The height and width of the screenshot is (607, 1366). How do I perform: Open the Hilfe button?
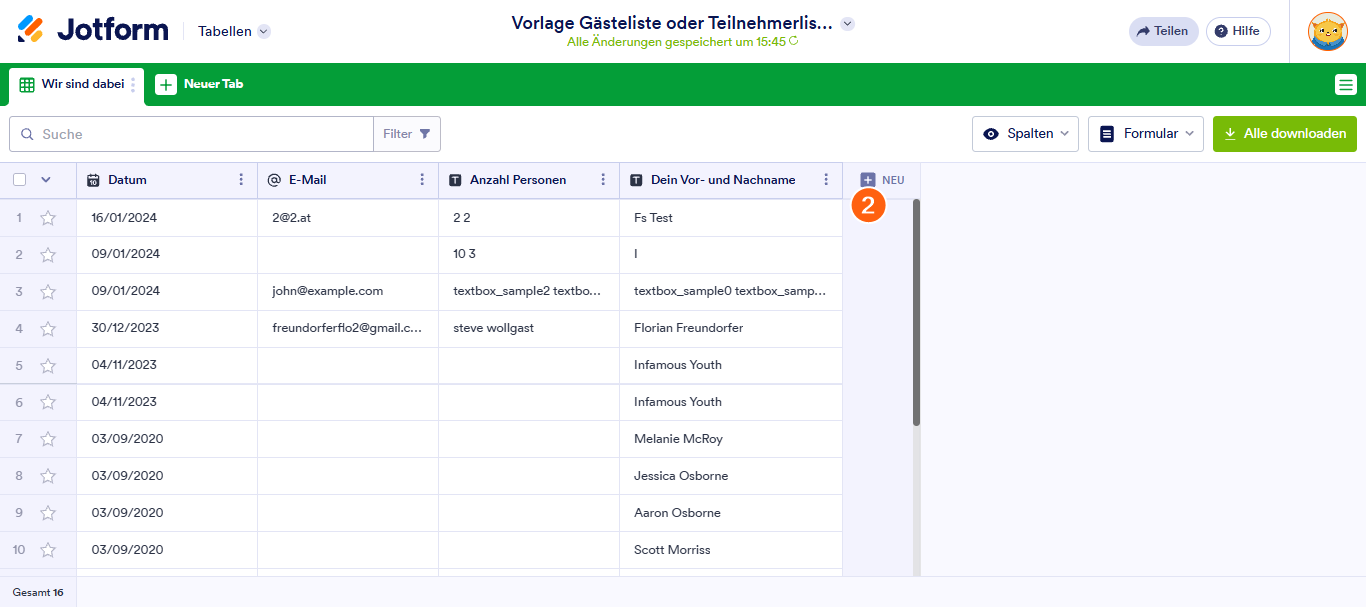[x=1238, y=31]
